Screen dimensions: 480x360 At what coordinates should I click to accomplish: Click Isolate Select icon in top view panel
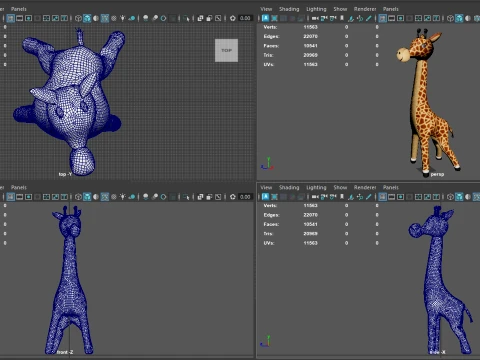click(186, 18)
